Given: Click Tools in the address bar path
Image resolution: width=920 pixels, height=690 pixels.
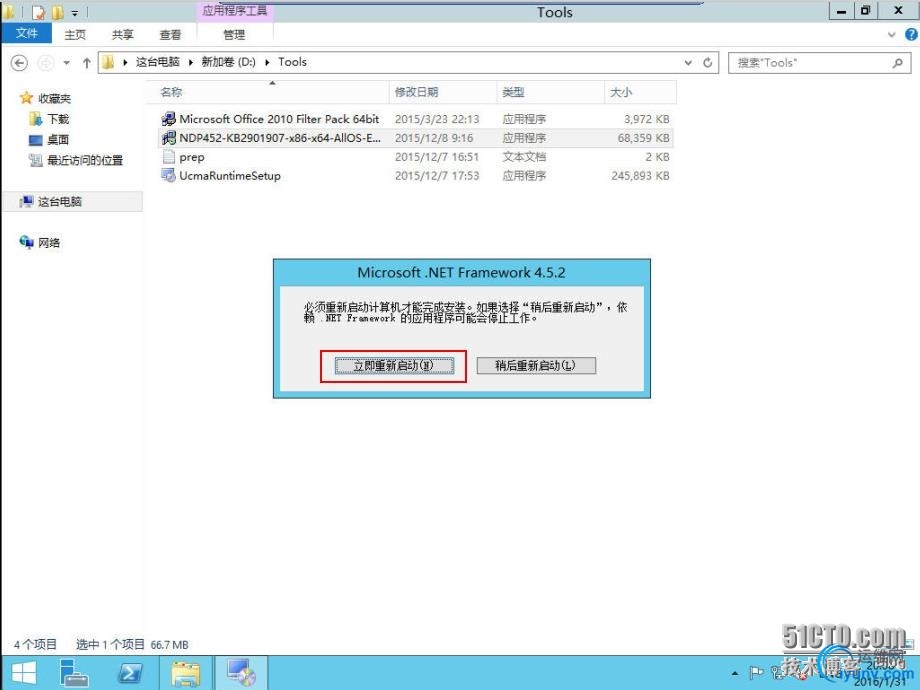Looking at the screenshot, I should (292, 62).
